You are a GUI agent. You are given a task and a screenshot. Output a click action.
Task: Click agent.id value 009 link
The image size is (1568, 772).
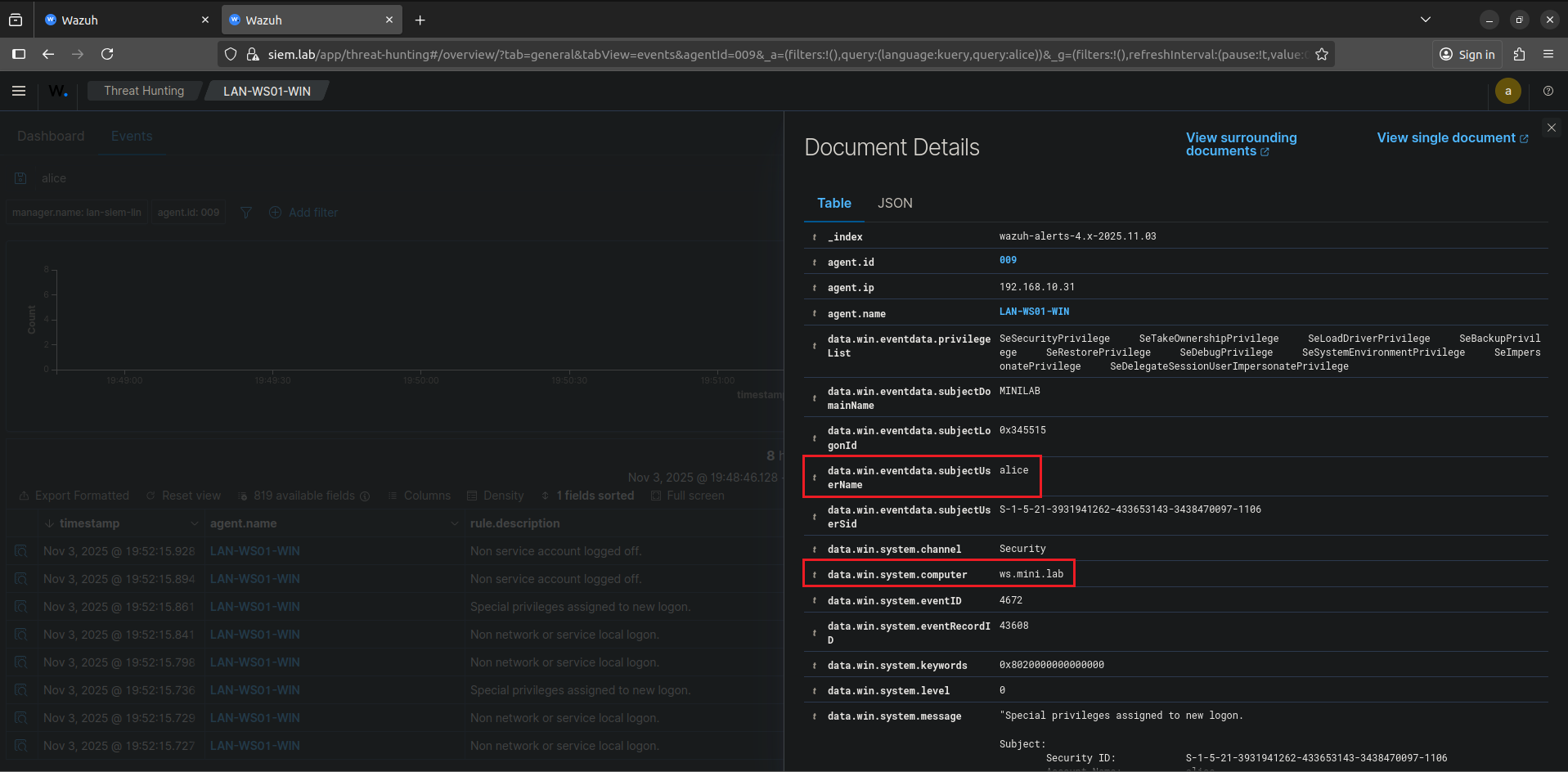pyautogui.click(x=1008, y=260)
